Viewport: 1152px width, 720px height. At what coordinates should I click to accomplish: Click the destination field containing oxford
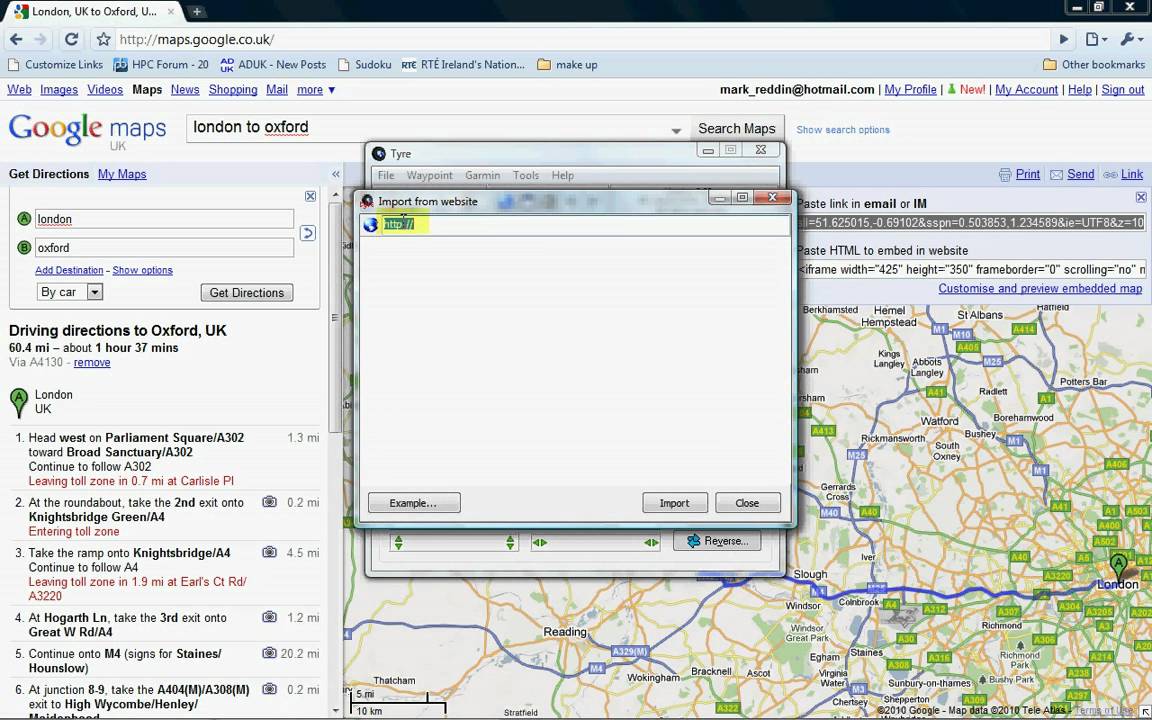point(164,248)
